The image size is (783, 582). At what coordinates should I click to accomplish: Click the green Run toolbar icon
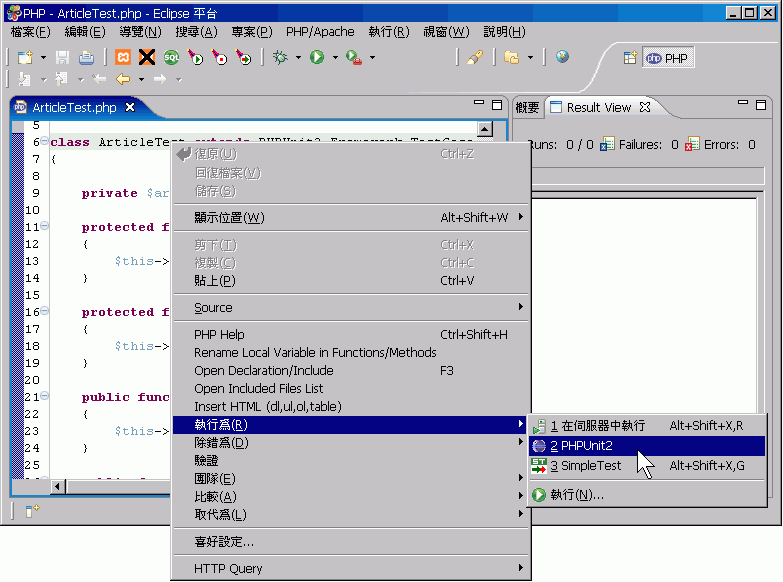(317, 57)
